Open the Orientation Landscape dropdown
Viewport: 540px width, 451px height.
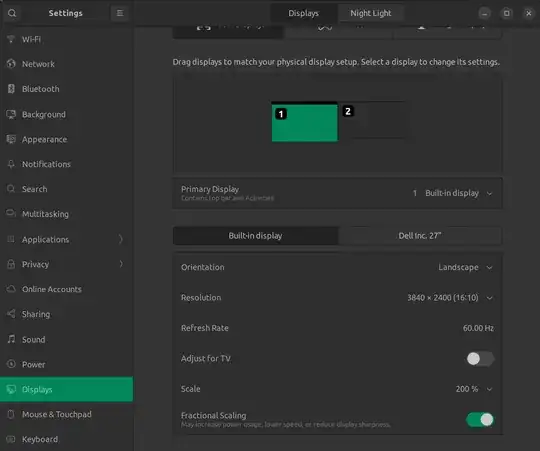pos(465,267)
